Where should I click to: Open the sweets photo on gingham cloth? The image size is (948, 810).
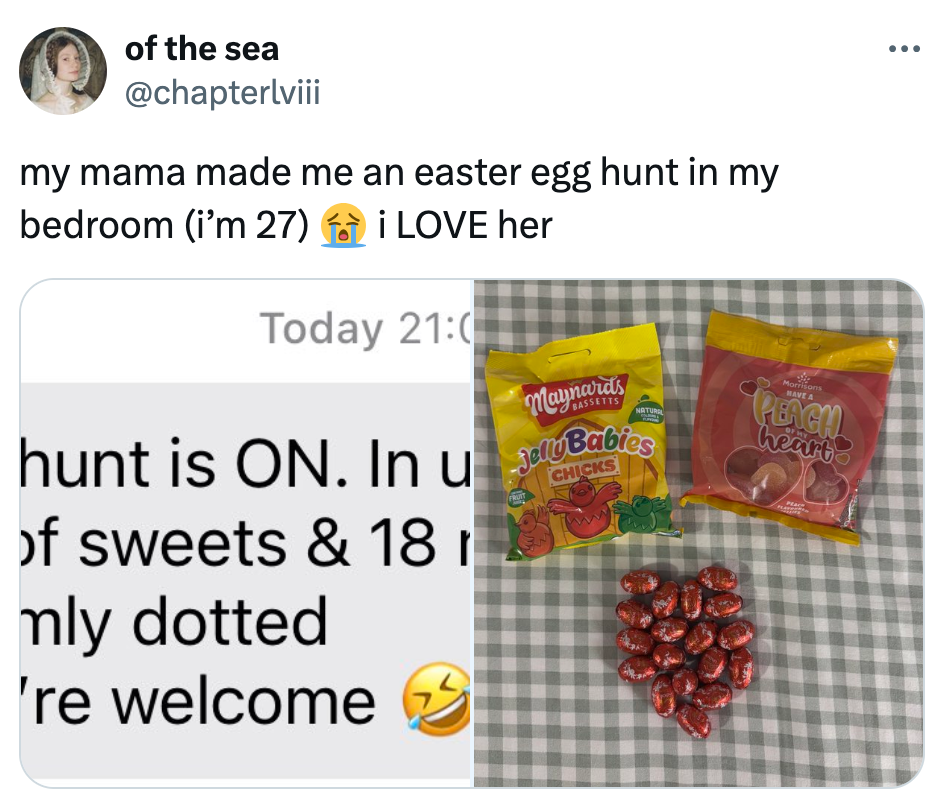[x=697, y=532]
